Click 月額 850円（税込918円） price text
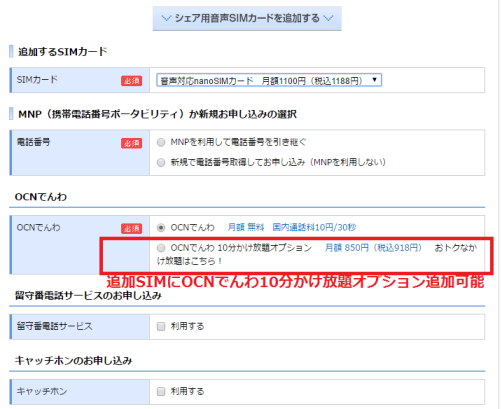The image size is (502, 409). pos(373,248)
